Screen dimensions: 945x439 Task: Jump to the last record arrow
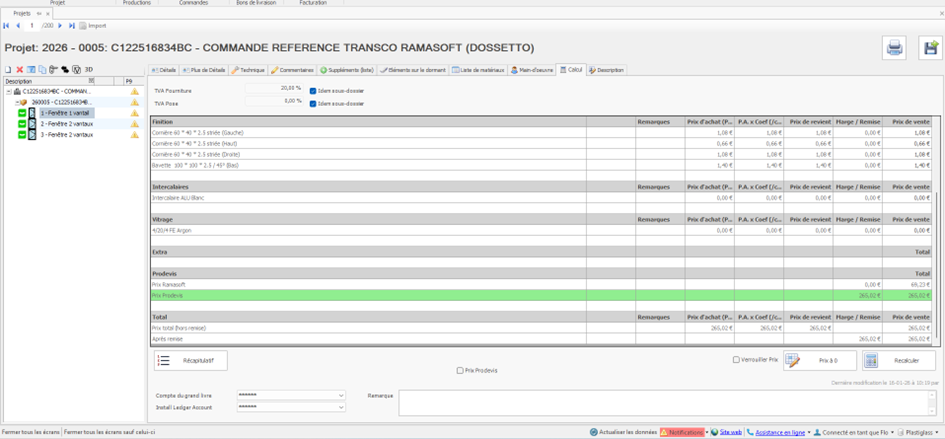pos(71,26)
